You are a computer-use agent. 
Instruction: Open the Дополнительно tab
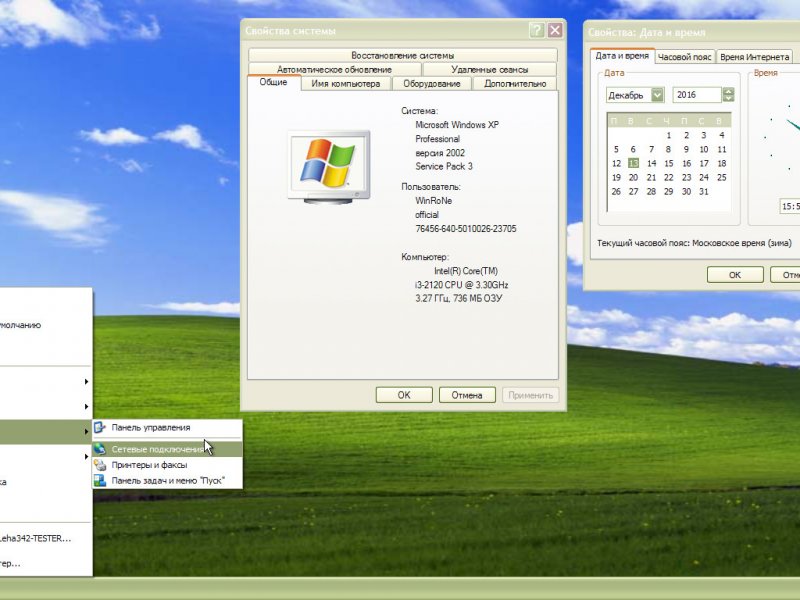[515, 84]
